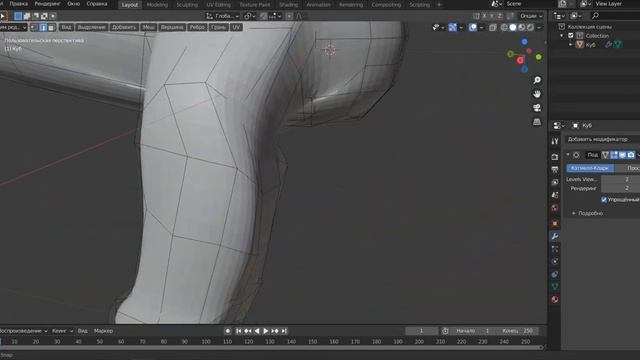Open the Вершина vertex menu
The width and height of the screenshot is (640, 360).
pos(172,27)
